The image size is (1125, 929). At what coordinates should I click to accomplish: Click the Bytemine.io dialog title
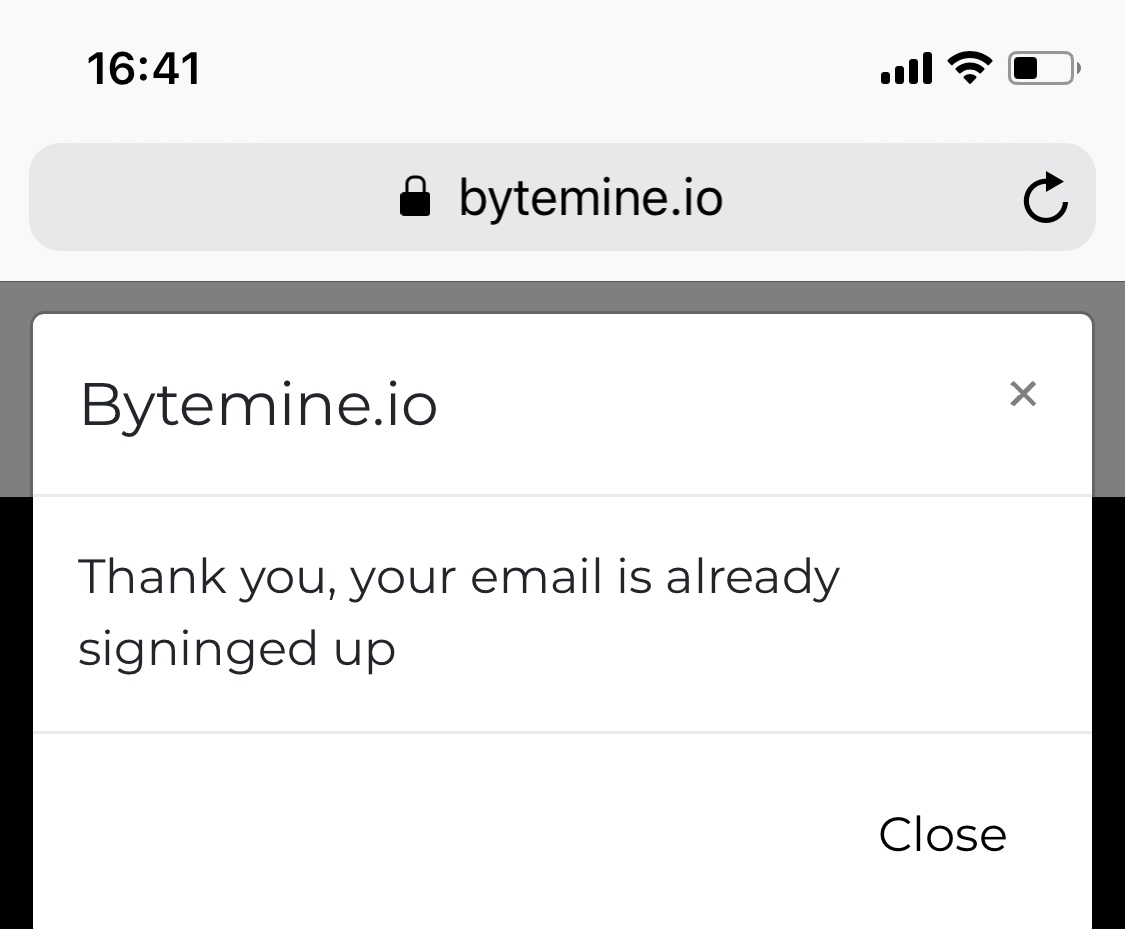pyautogui.click(x=259, y=405)
